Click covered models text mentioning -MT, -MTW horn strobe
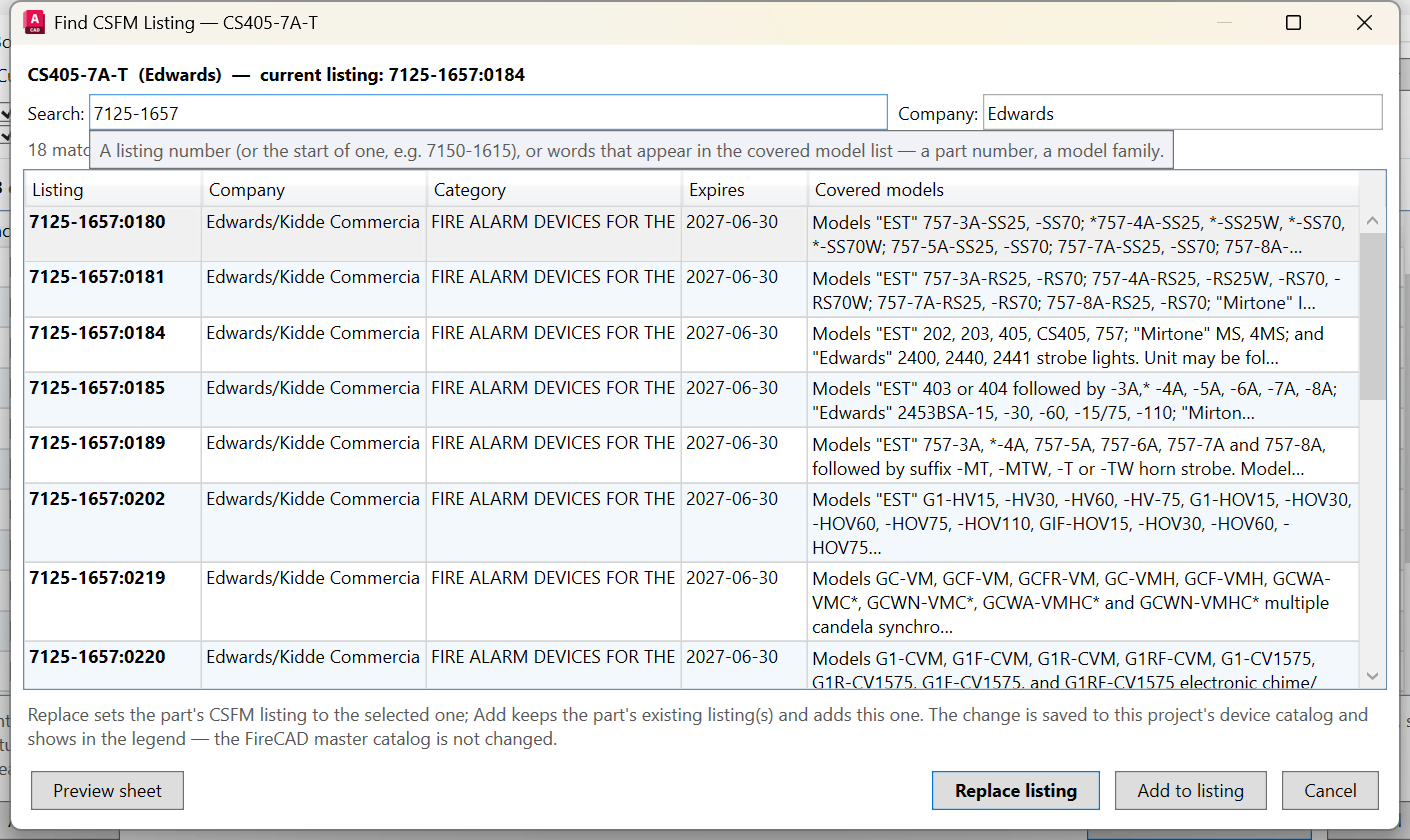 (1069, 456)
